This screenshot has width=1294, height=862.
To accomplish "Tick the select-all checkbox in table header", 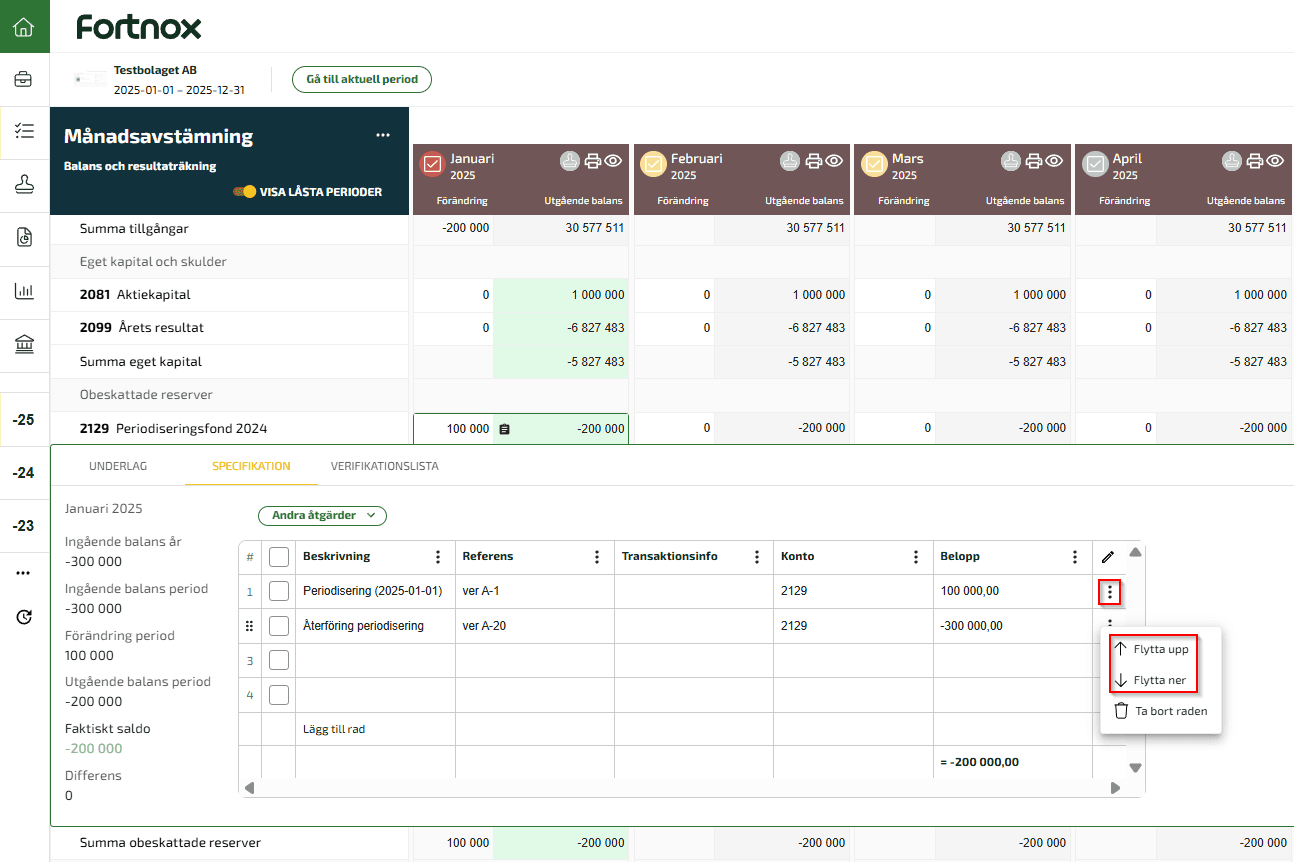I will pos(279,557).
